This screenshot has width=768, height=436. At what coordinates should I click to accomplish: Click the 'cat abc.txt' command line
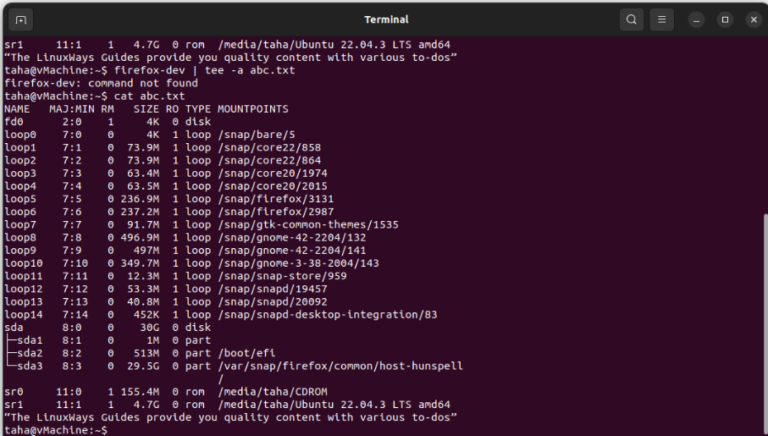coord(95,96)
